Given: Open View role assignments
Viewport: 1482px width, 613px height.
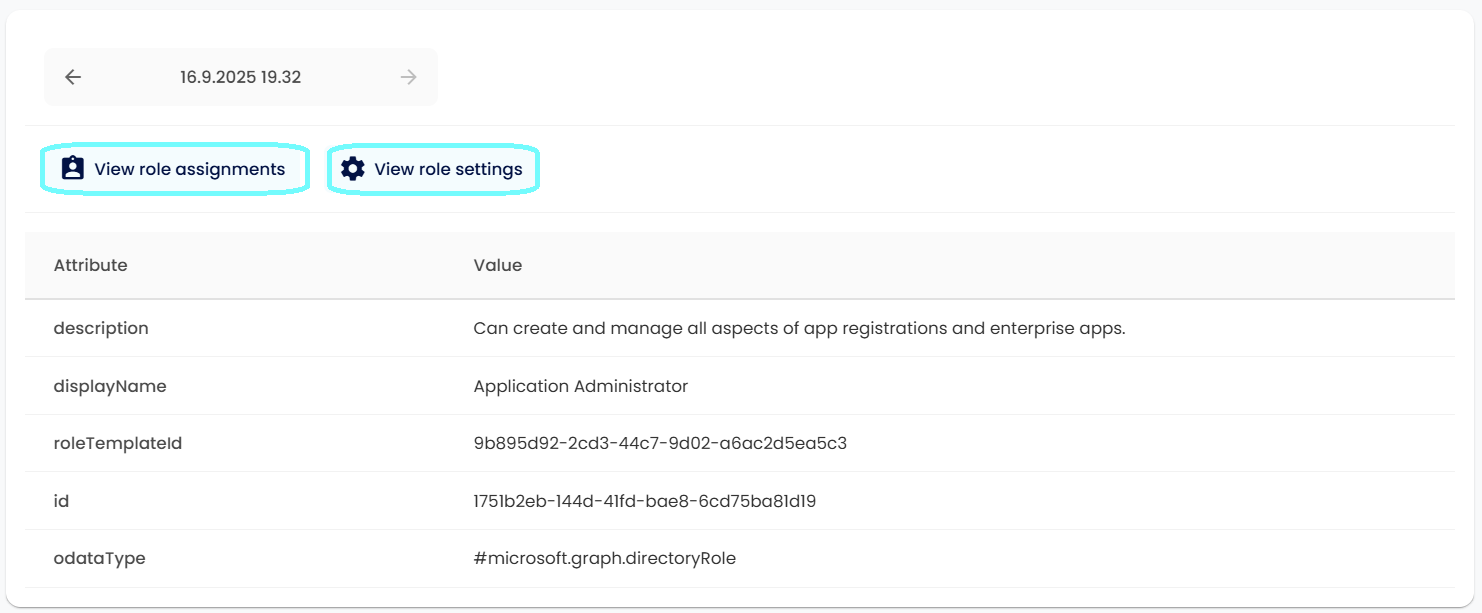Looking at the screenshot, I should point(174,169).
